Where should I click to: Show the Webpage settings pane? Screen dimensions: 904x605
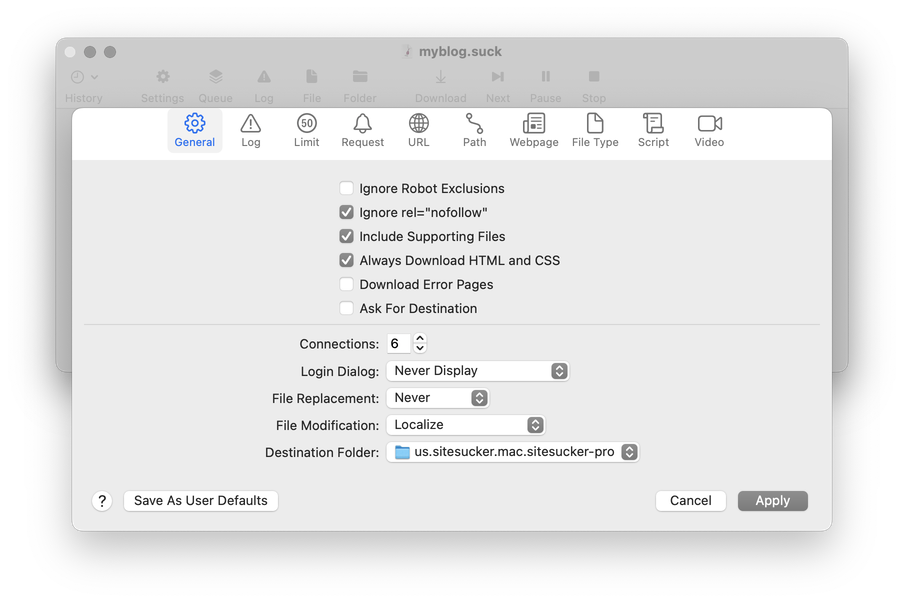(x=534, y=130)
